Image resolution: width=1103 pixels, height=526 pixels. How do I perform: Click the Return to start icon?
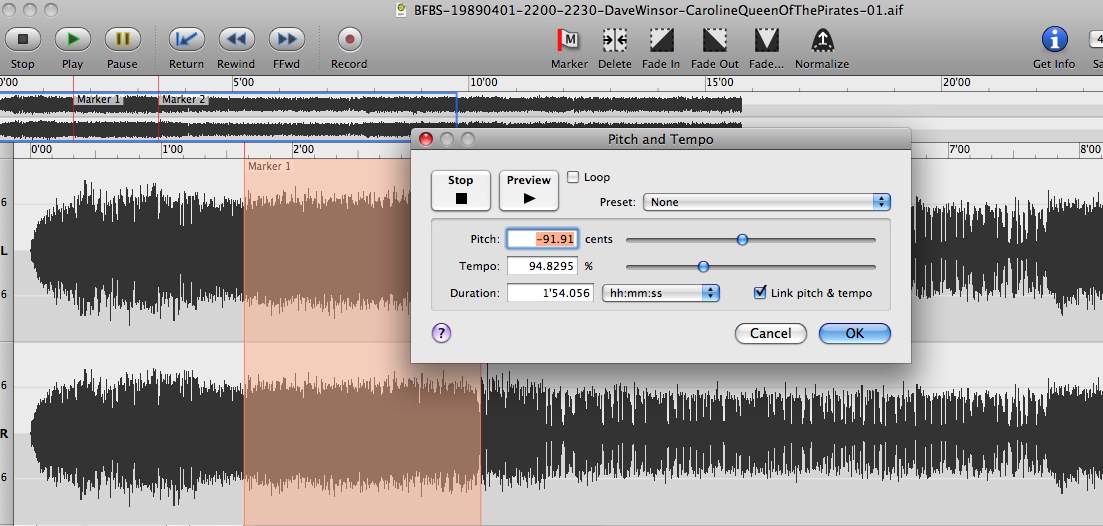(186, 40)
